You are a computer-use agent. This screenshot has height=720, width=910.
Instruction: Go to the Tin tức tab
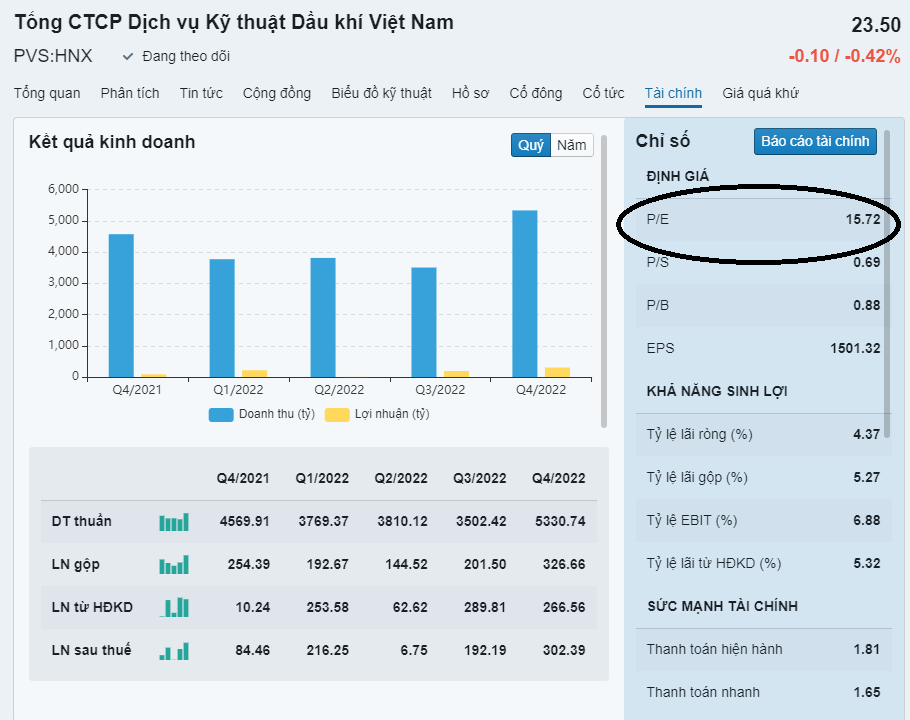click(201, 93)
